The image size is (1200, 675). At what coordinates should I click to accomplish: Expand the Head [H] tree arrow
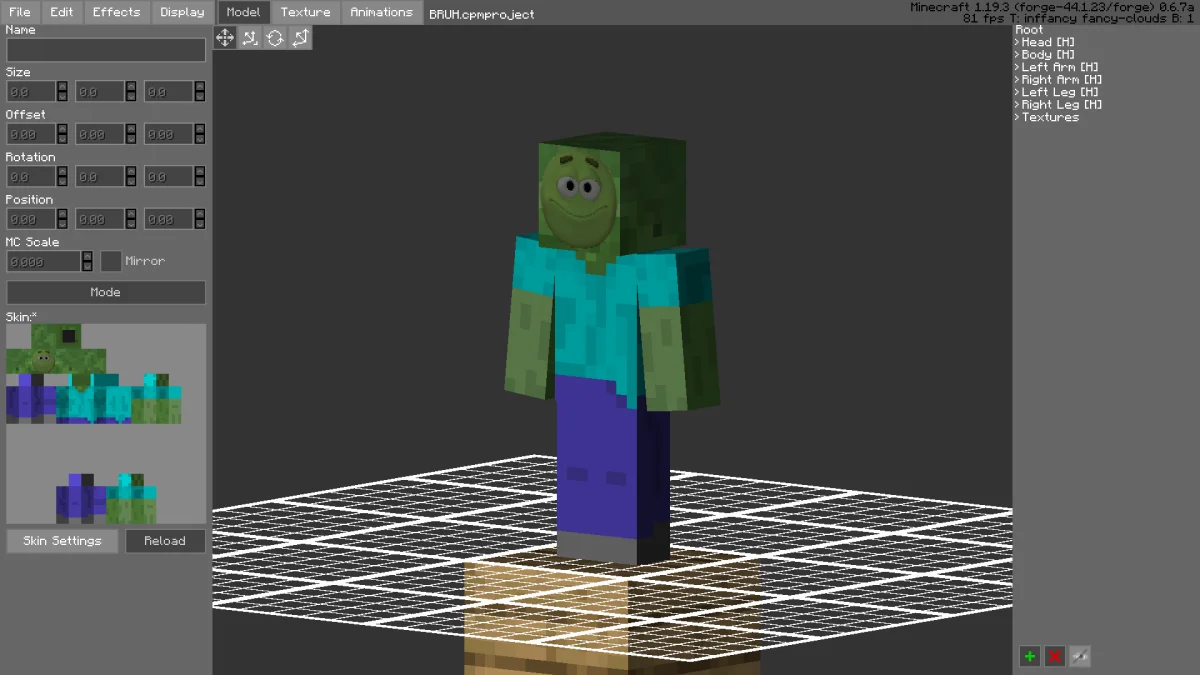(x=1017, y=43)
